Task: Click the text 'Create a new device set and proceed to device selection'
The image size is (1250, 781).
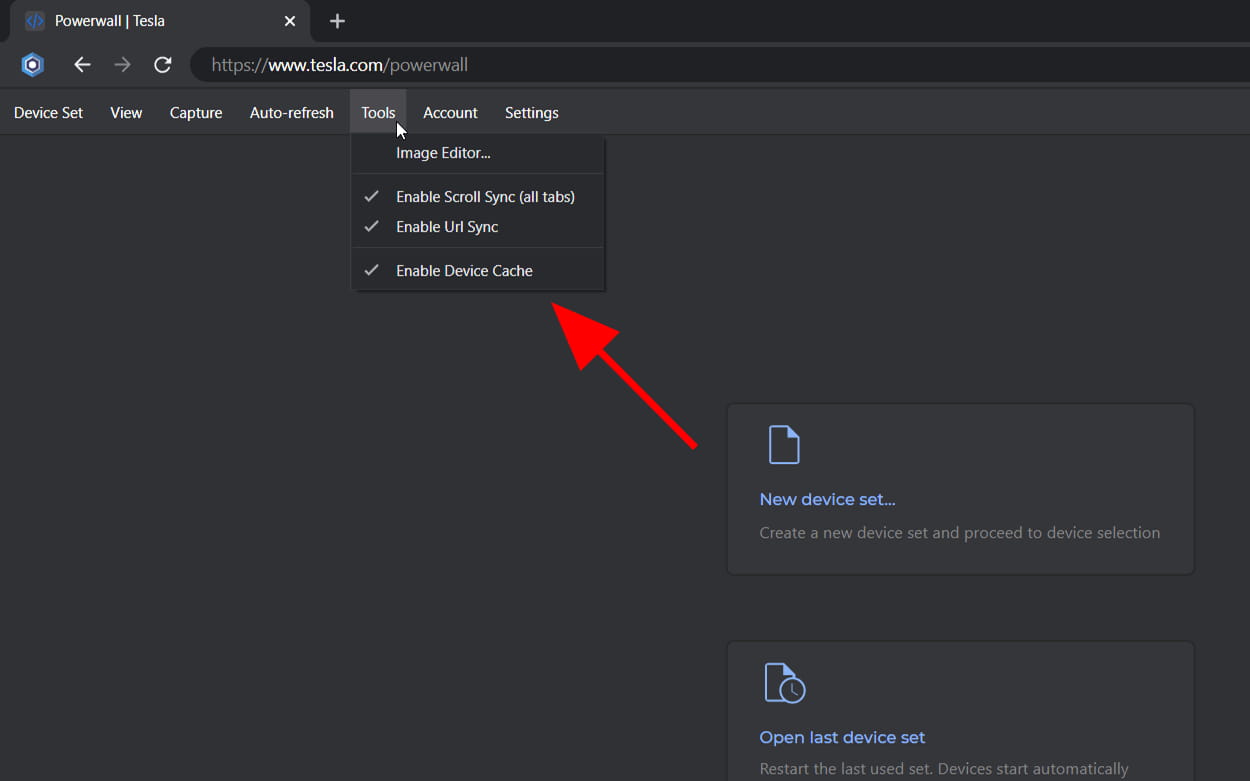Action: 960,533
